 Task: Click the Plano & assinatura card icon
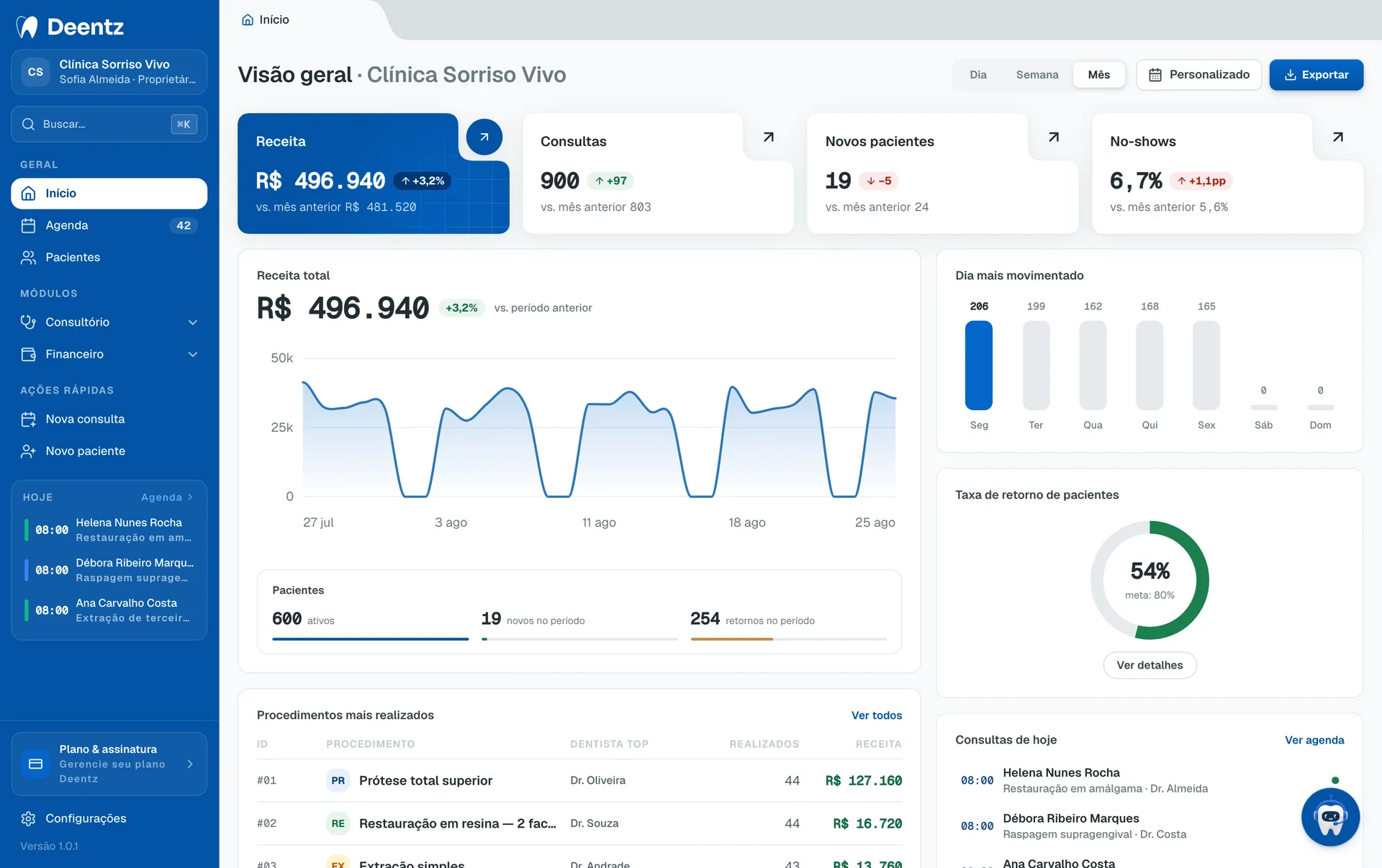pos(35,764)
